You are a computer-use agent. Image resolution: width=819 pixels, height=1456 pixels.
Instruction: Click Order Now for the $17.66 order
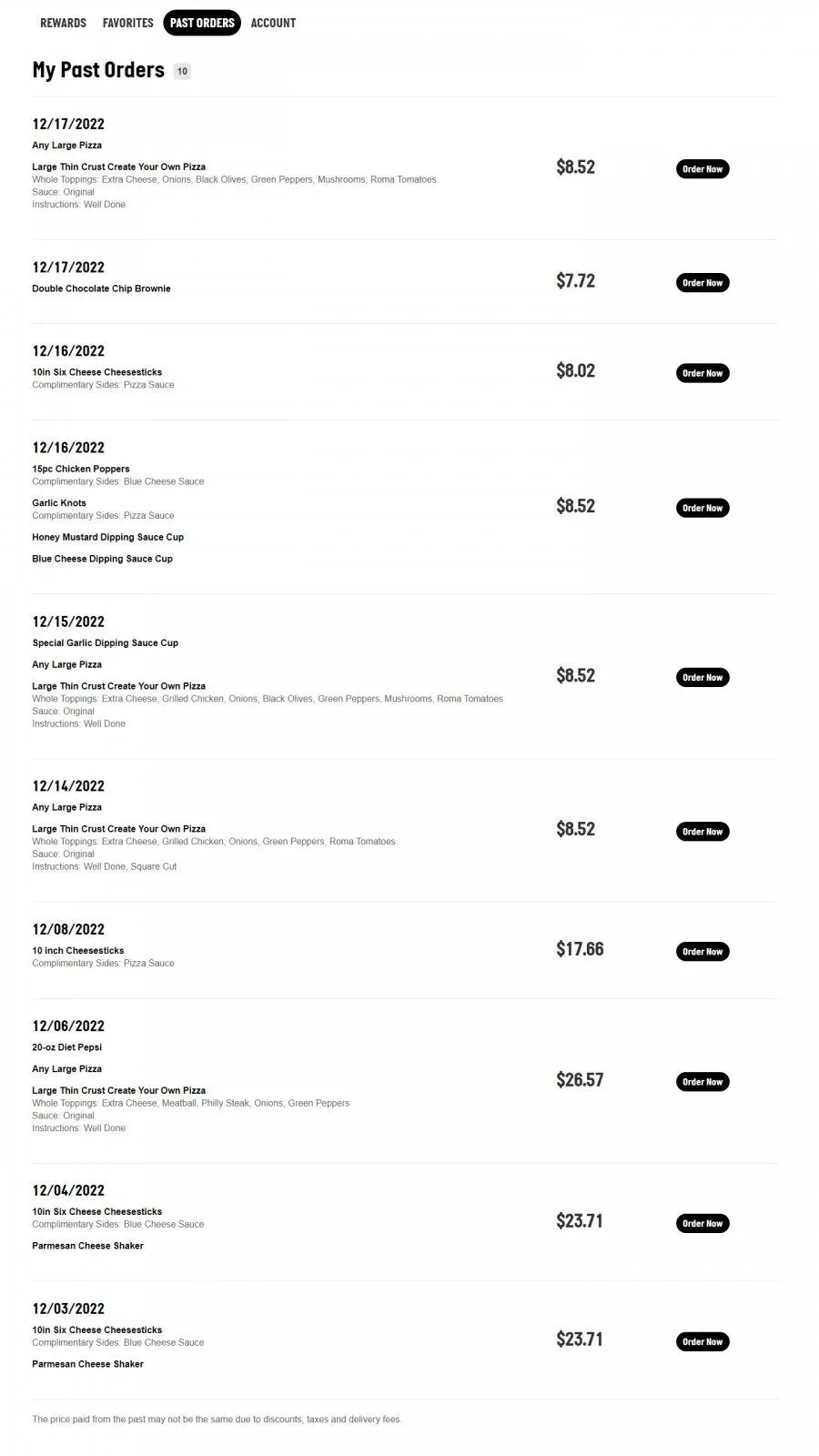coord(703,952)
